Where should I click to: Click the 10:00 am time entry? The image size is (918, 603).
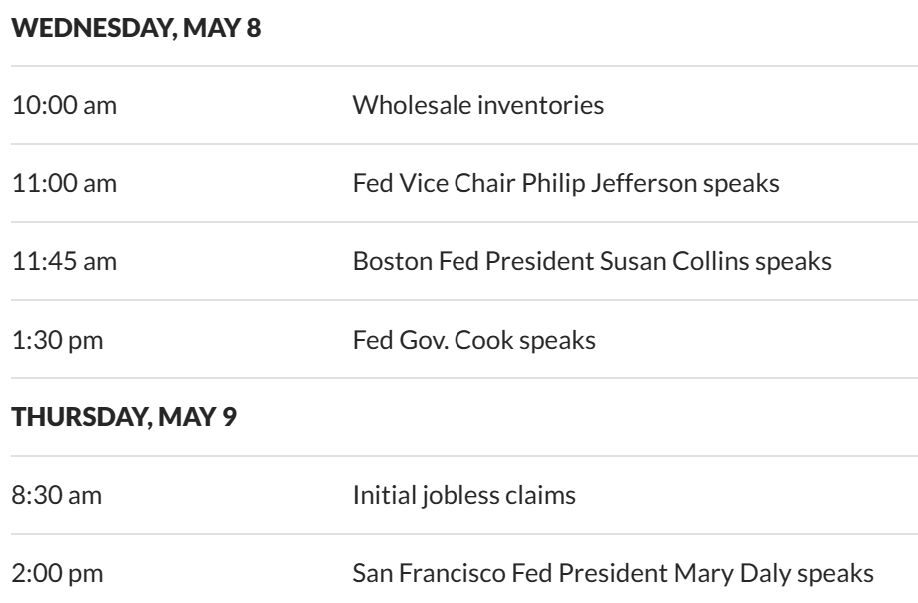click(x=65, y=105)
